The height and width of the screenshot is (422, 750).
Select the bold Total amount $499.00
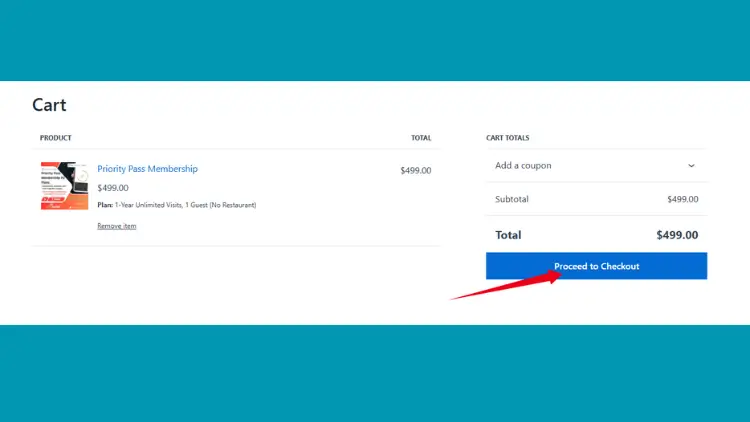[x=677, y=235]
